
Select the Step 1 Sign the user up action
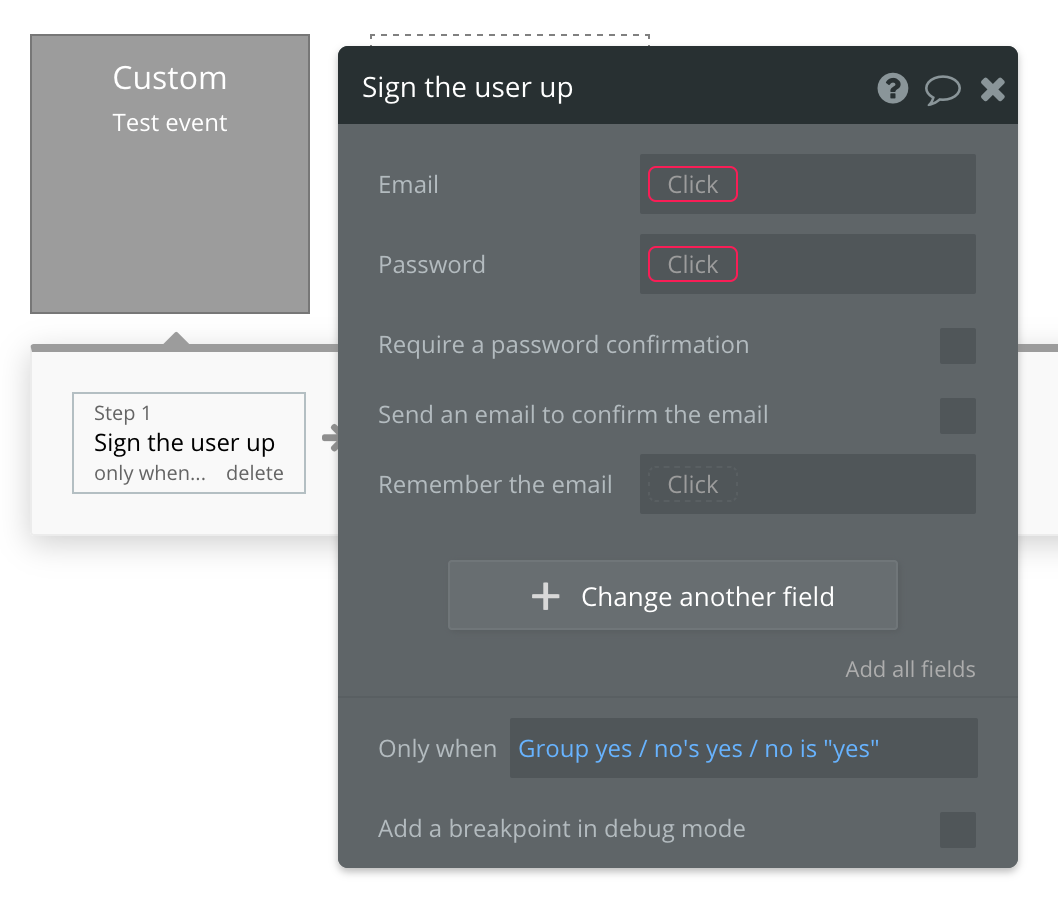click(184, 441)
